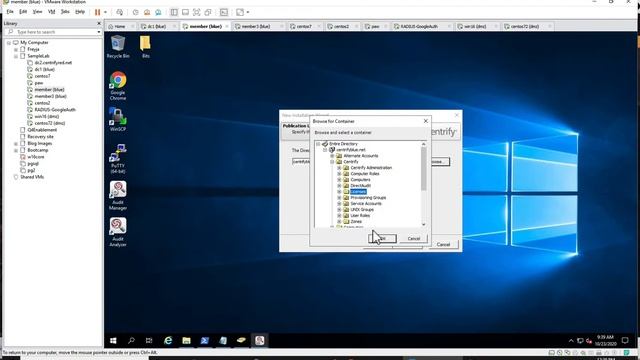640x360 pixels.
Task: Launch Google Chrome from the desktop
Action: coord(118,86)
